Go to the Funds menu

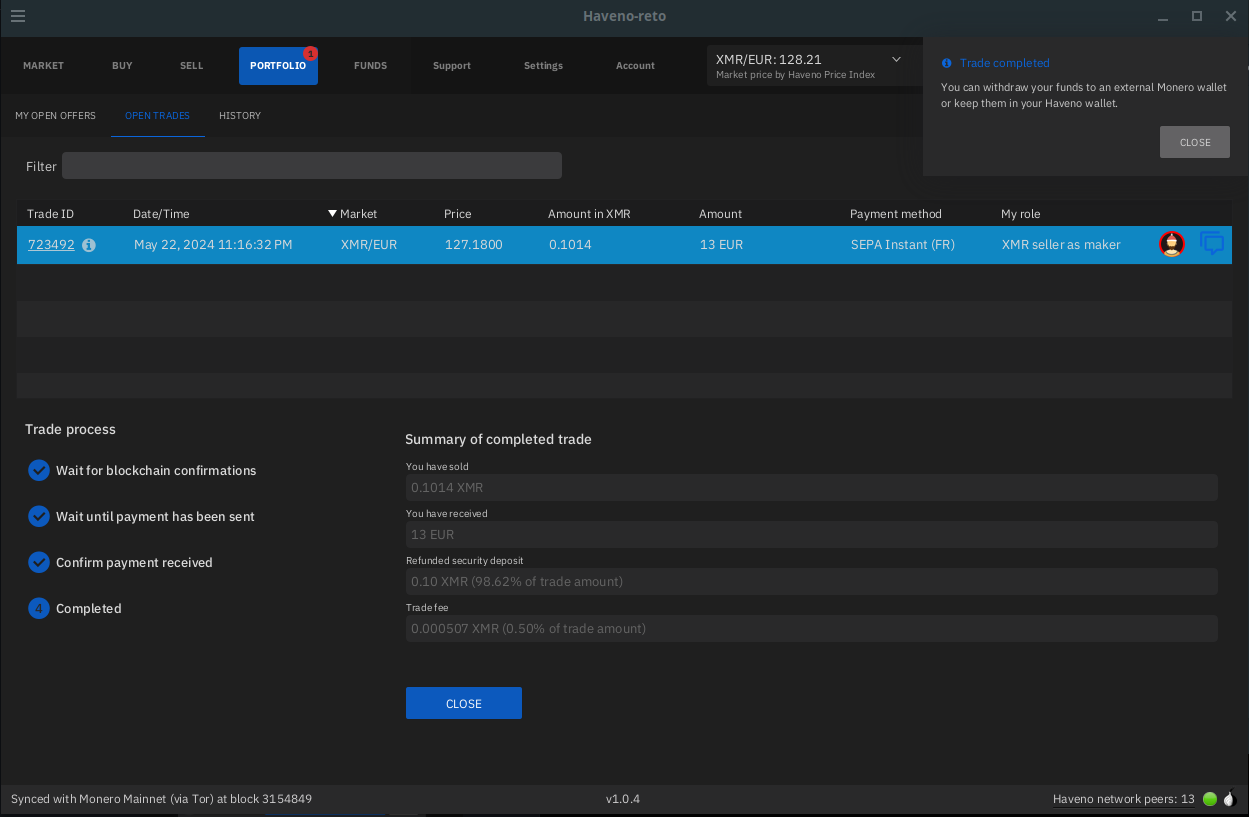(370, 66)
